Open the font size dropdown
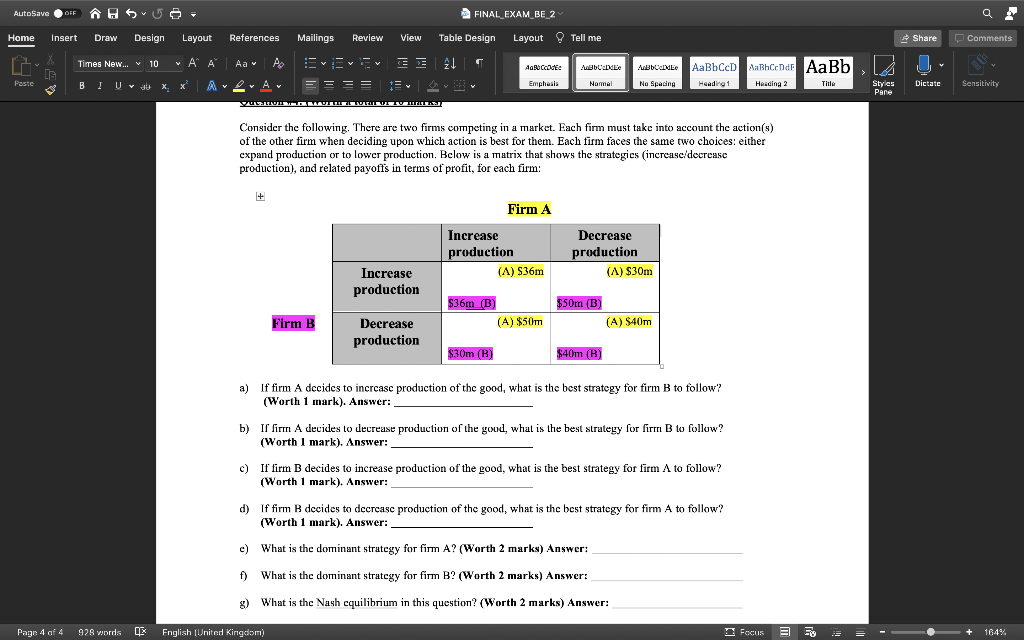The height and width of the screenshot is (640, 1024). tap(176, 63)
